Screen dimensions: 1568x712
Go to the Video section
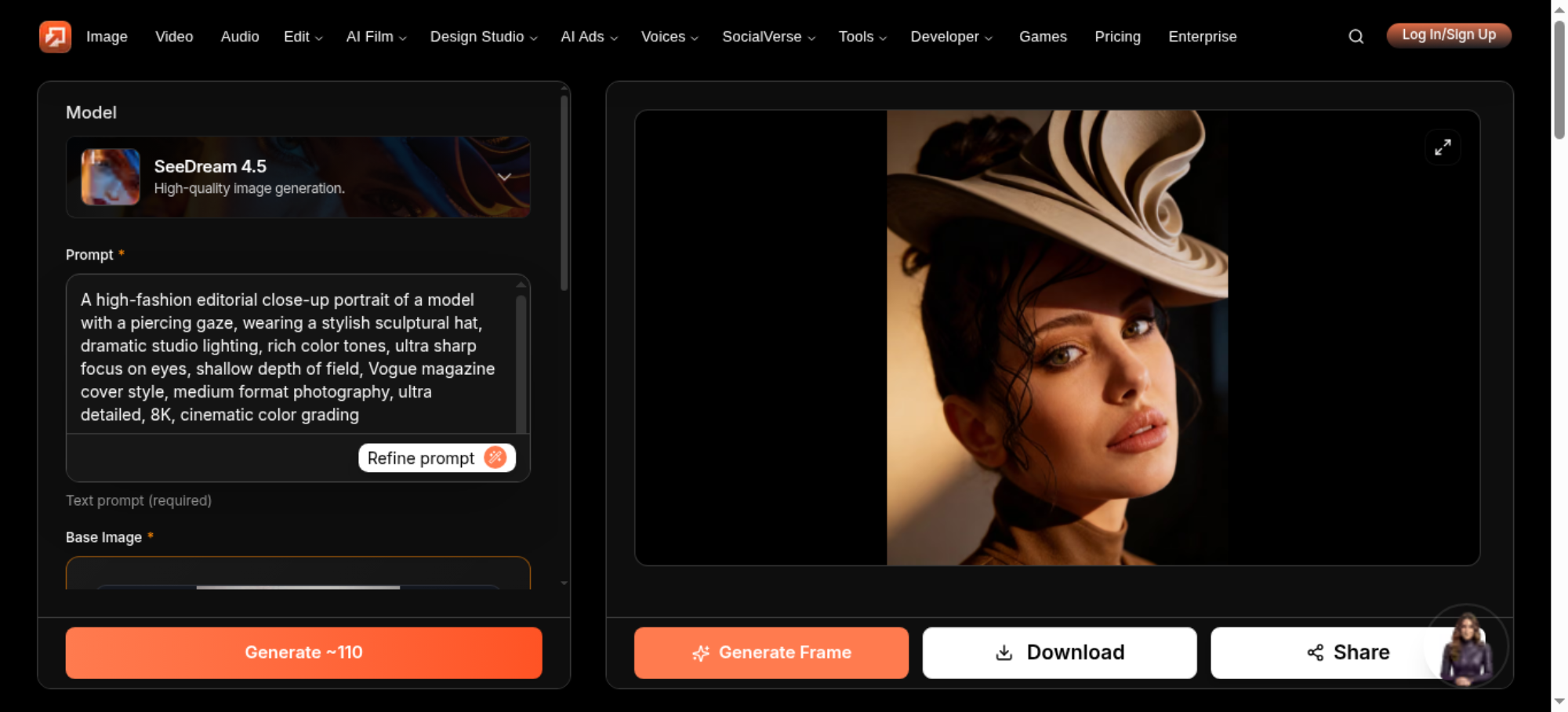(x=174, y=36)
